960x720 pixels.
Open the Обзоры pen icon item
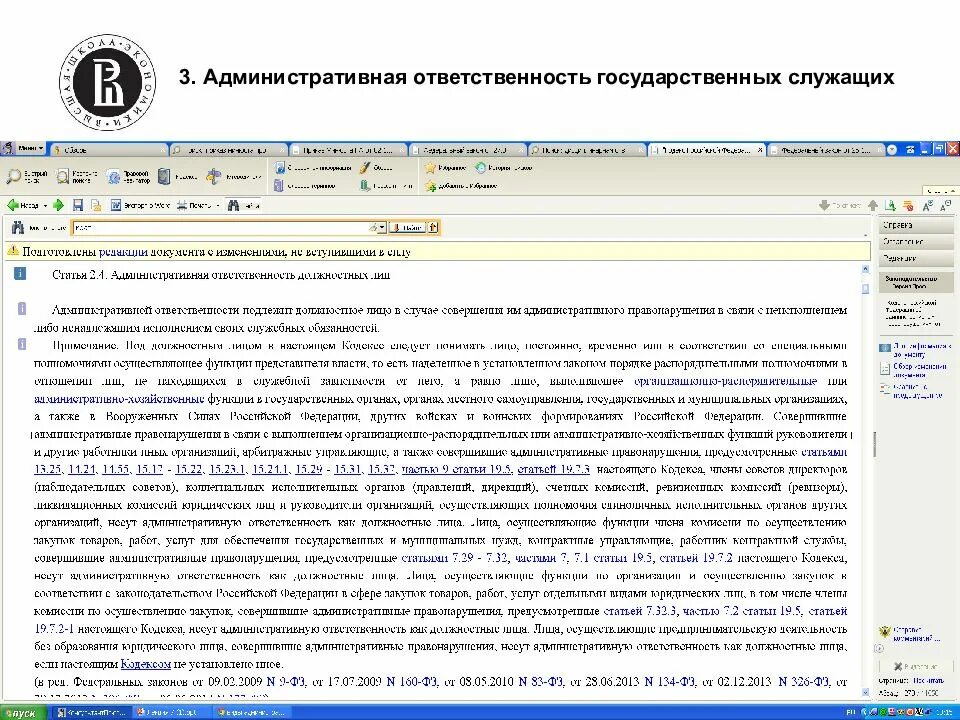377,167
